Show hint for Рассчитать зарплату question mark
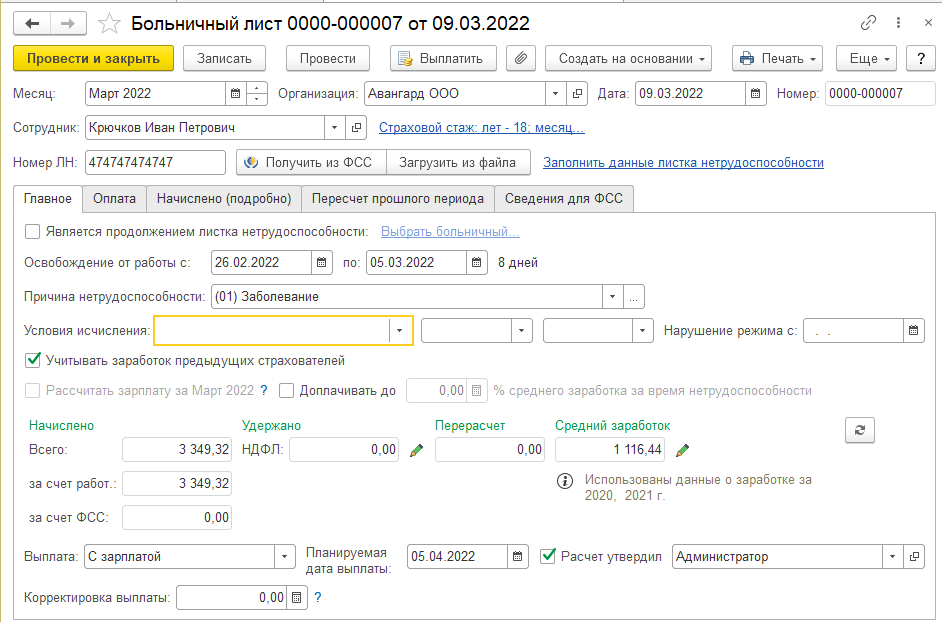Image resolution: width=942 pixels, height=622 pixels. point(264,391)
